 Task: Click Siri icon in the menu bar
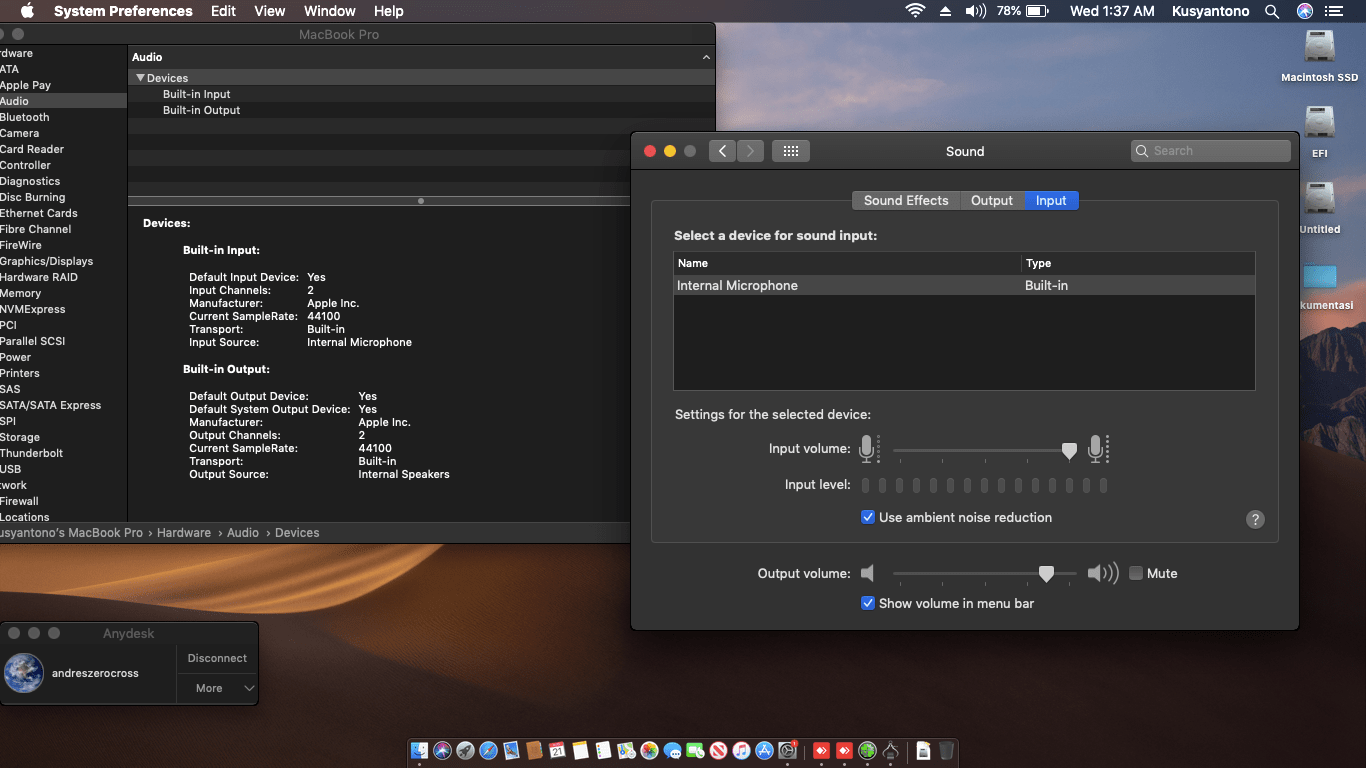[1305, 11]
